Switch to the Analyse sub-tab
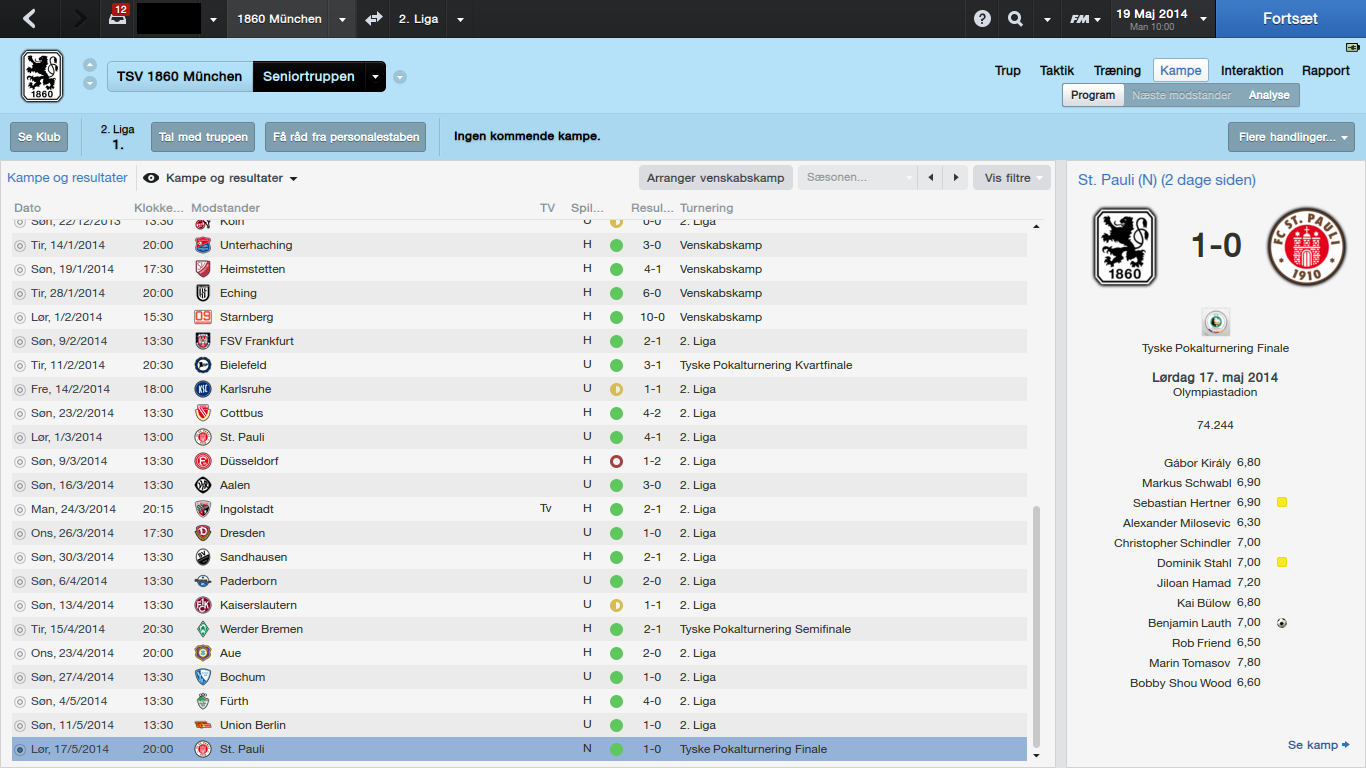 pyautogui.click(x=1269, y=95)
